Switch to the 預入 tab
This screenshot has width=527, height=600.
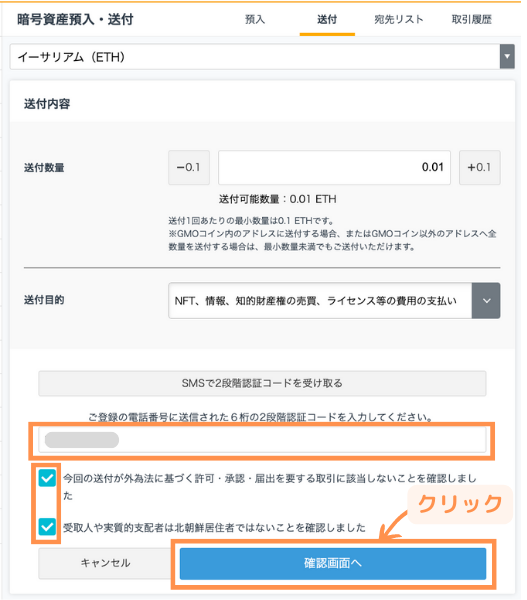pos(255,20)
